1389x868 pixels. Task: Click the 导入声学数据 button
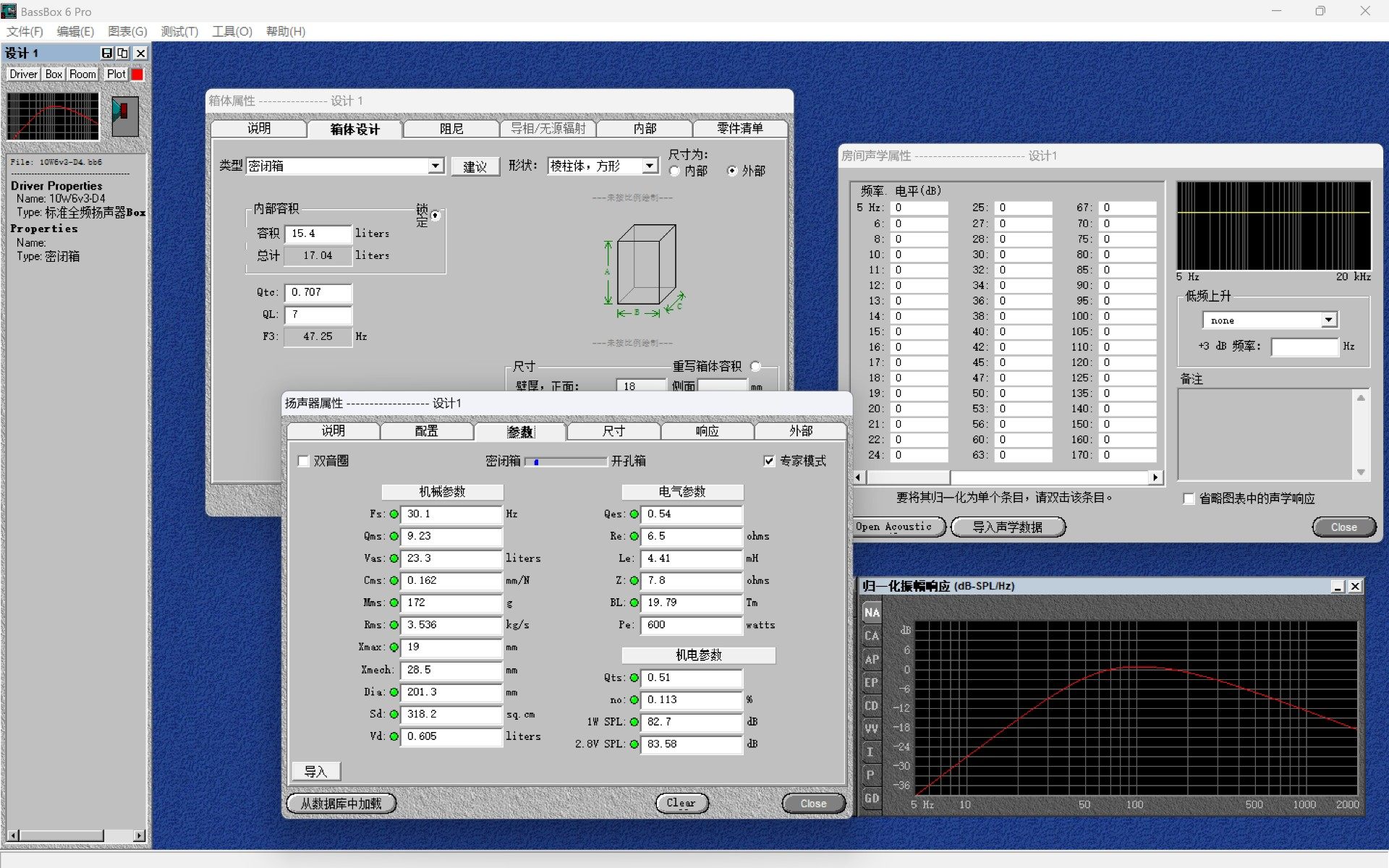pyautogui.click(x=1008, y=527)
